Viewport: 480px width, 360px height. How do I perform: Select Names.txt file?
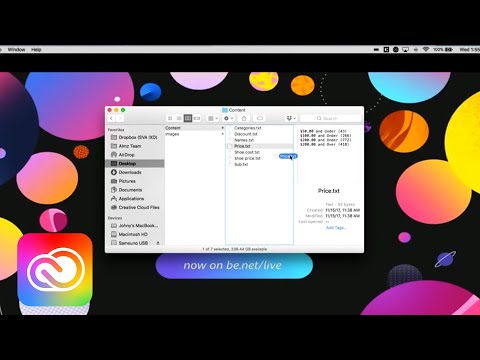(x=244, y=140)
